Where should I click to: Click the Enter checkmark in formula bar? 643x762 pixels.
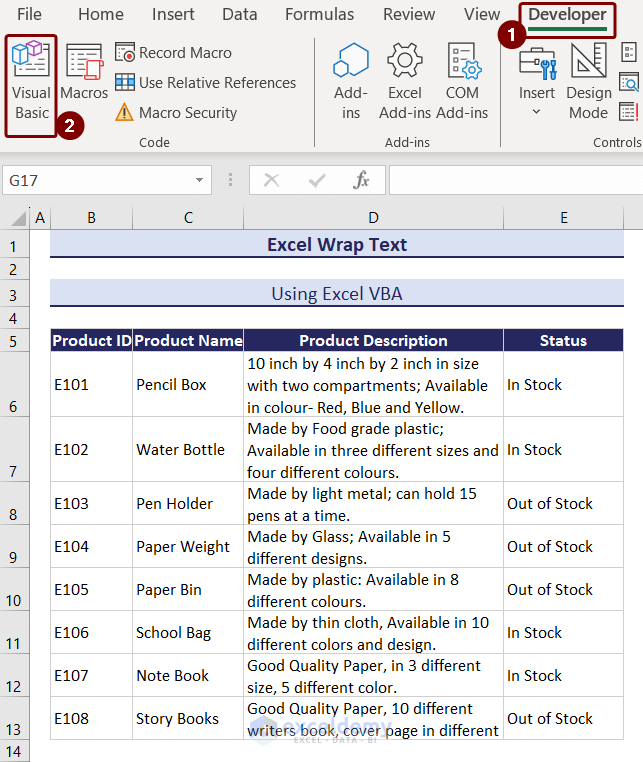[317, 180]
